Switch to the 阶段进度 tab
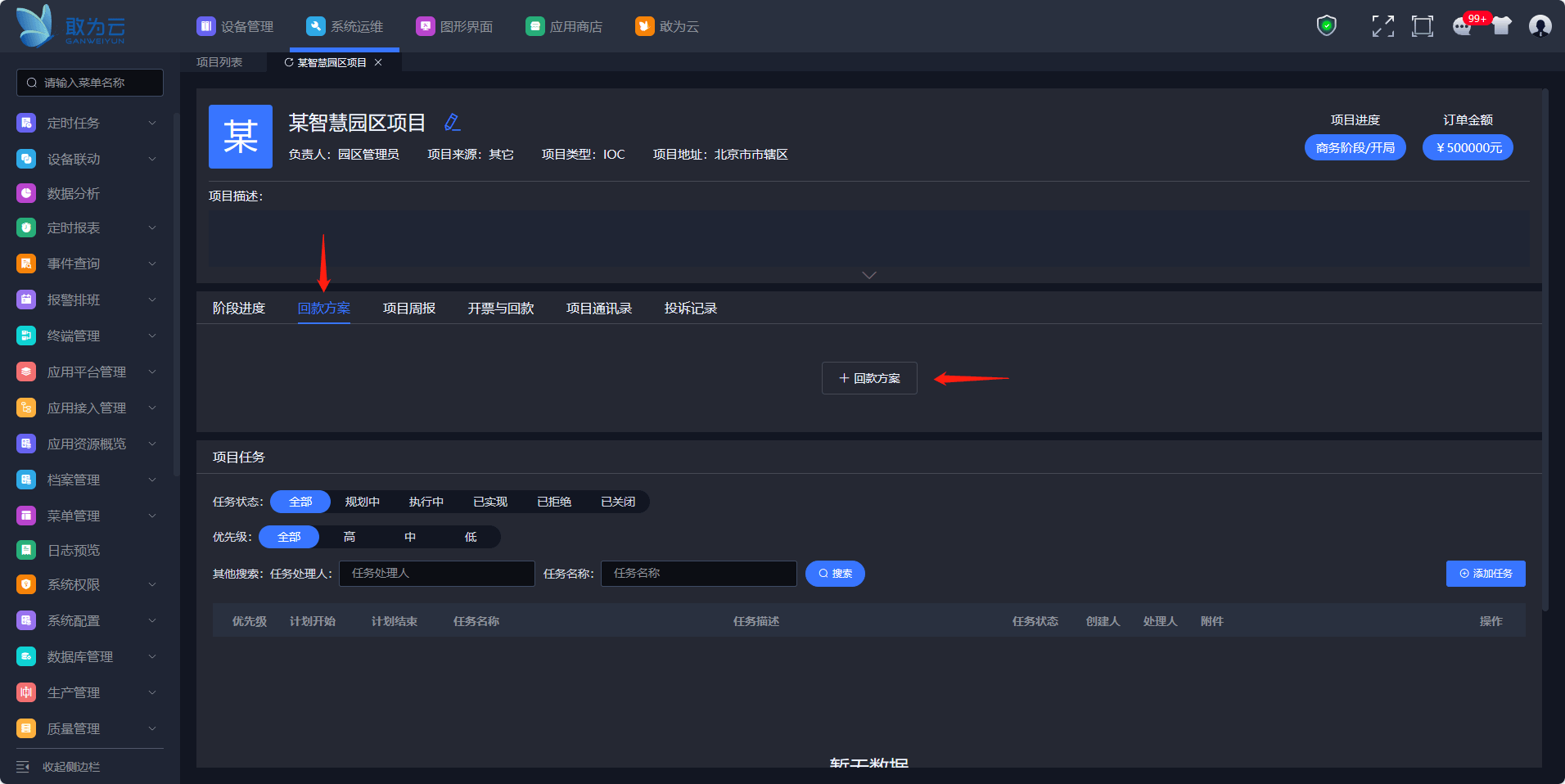The height and width of the screenshot is (784, 1565). click(x=239, y=309)
